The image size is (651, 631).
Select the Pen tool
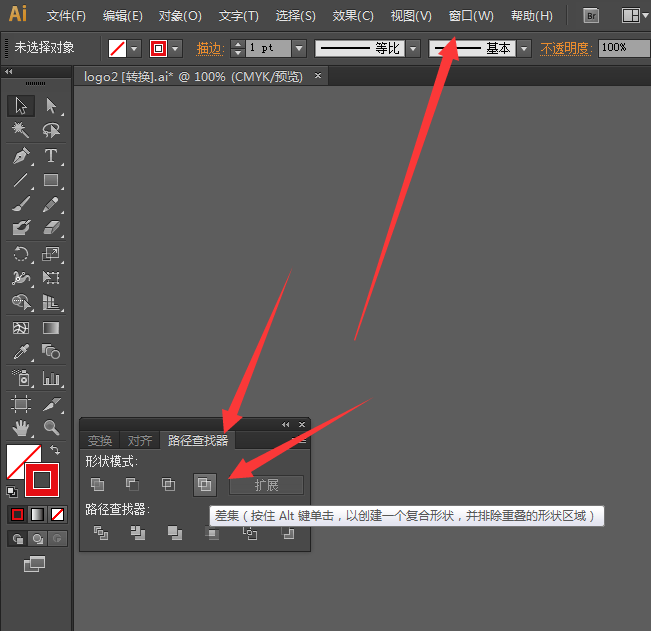coord(21,156)
